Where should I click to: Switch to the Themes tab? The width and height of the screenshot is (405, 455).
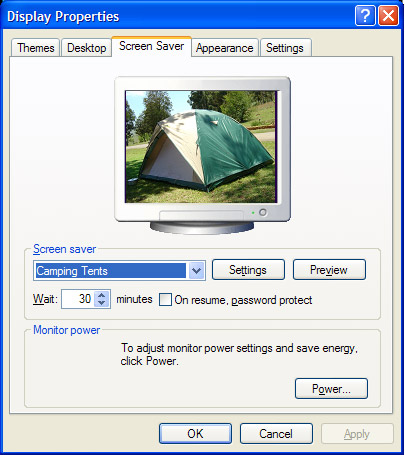pos(35,48)
